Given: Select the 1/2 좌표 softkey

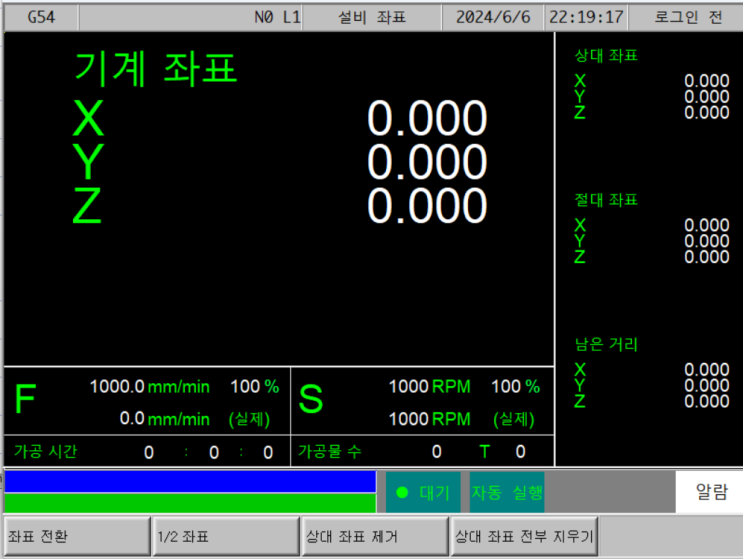Looking at the screenshot, I should coord(226,537).
